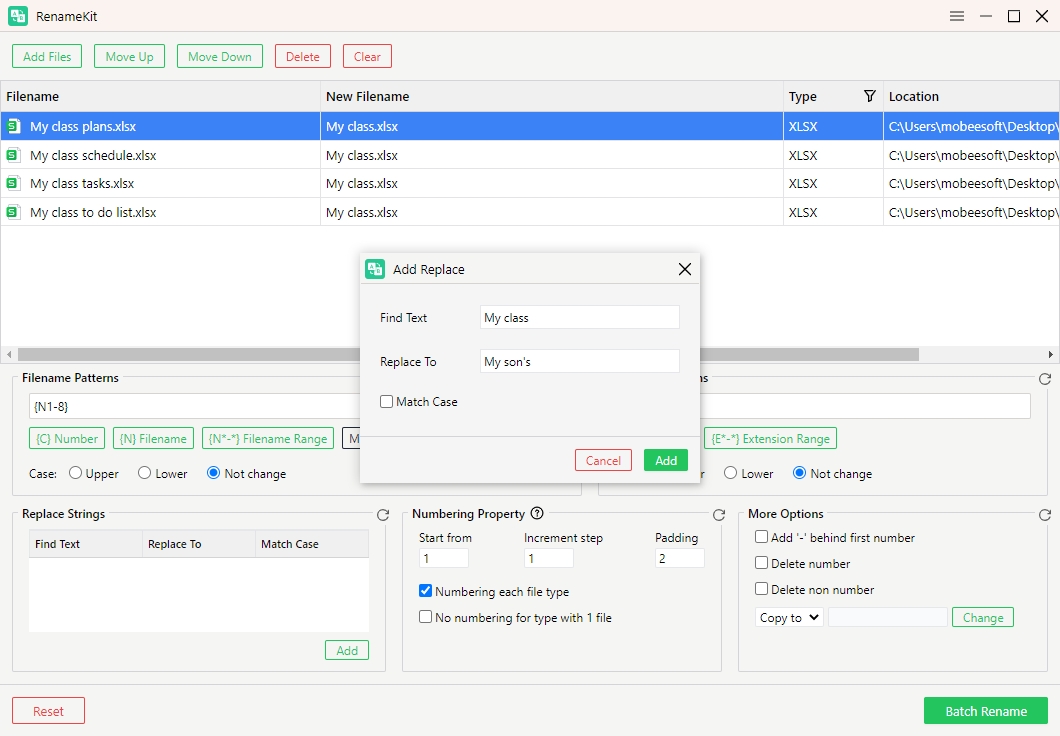Select the Upper case radio button
This screenshot has width=1060, height=736.
coord(75,474)
